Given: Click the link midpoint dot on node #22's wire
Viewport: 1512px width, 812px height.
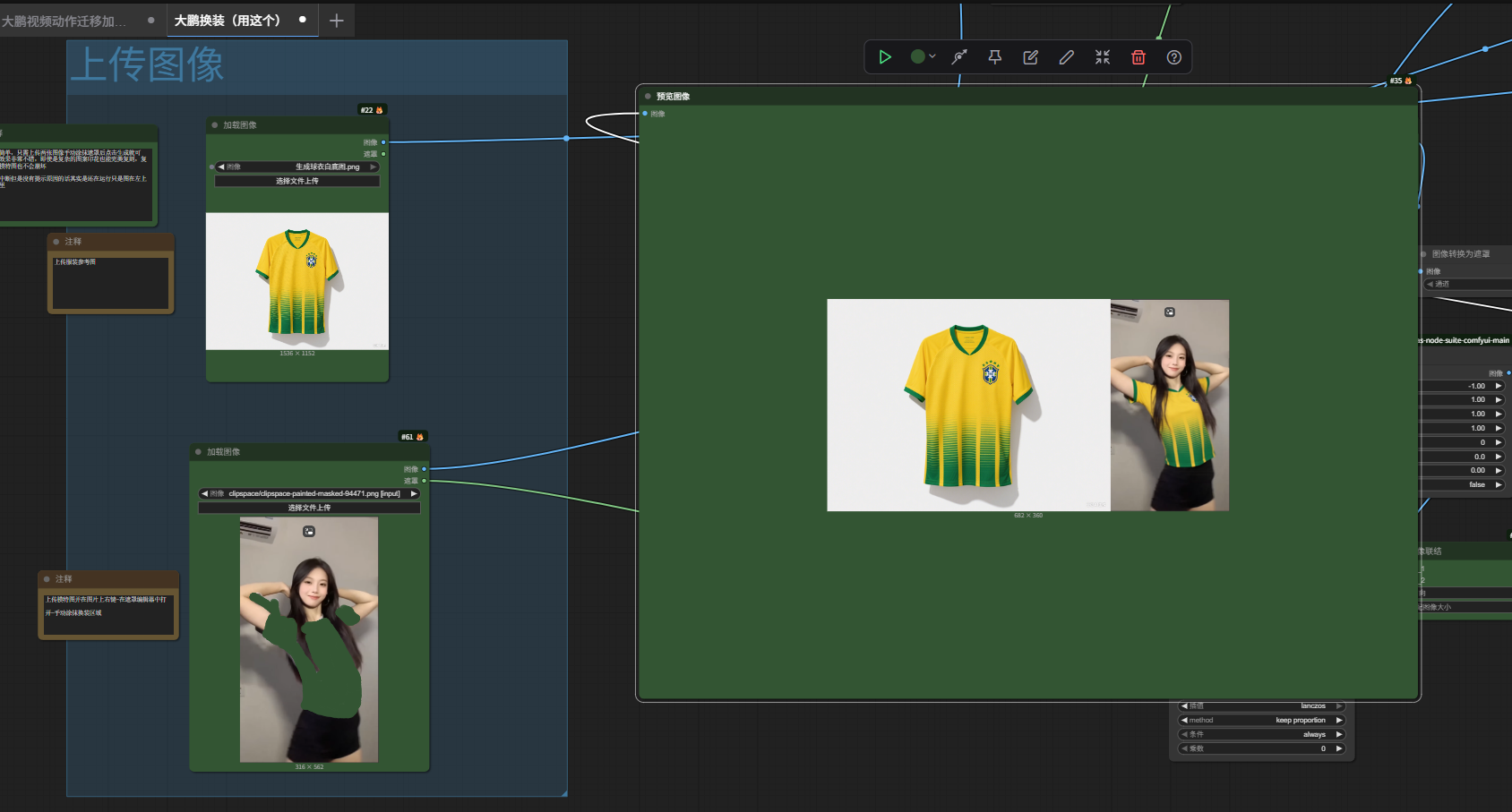Looking at the screenshot, I should point(566,138).
